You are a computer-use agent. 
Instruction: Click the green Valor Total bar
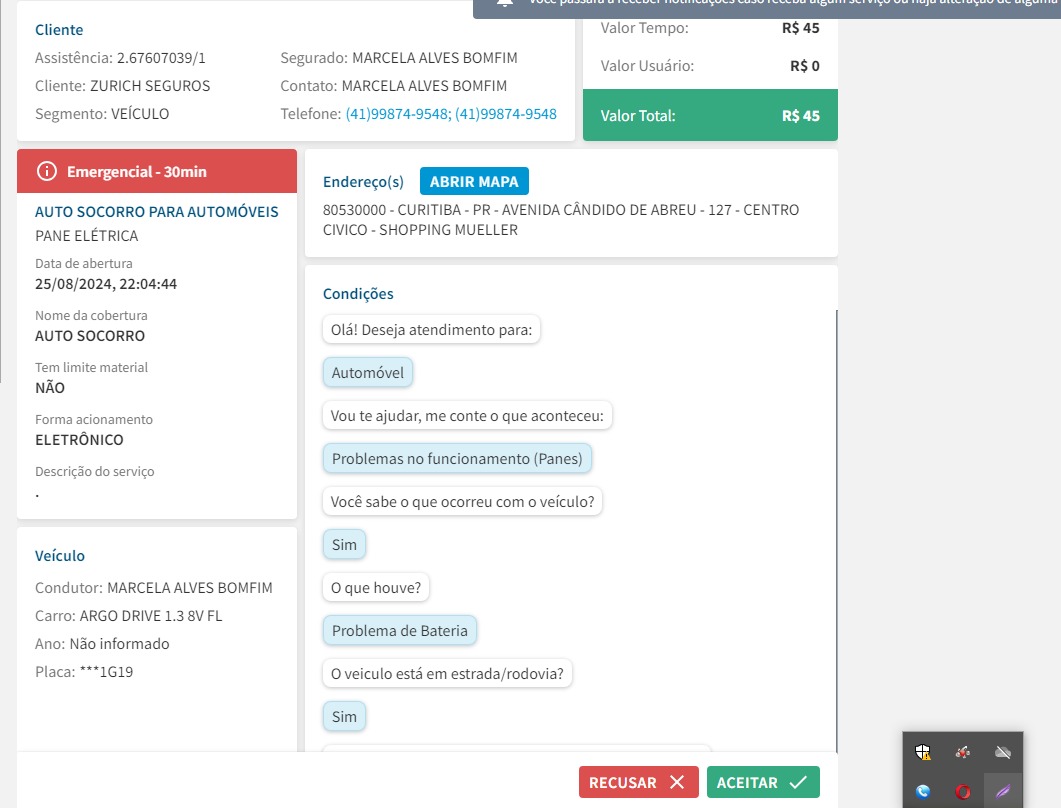pyautogui.click(x=710, y=115)
